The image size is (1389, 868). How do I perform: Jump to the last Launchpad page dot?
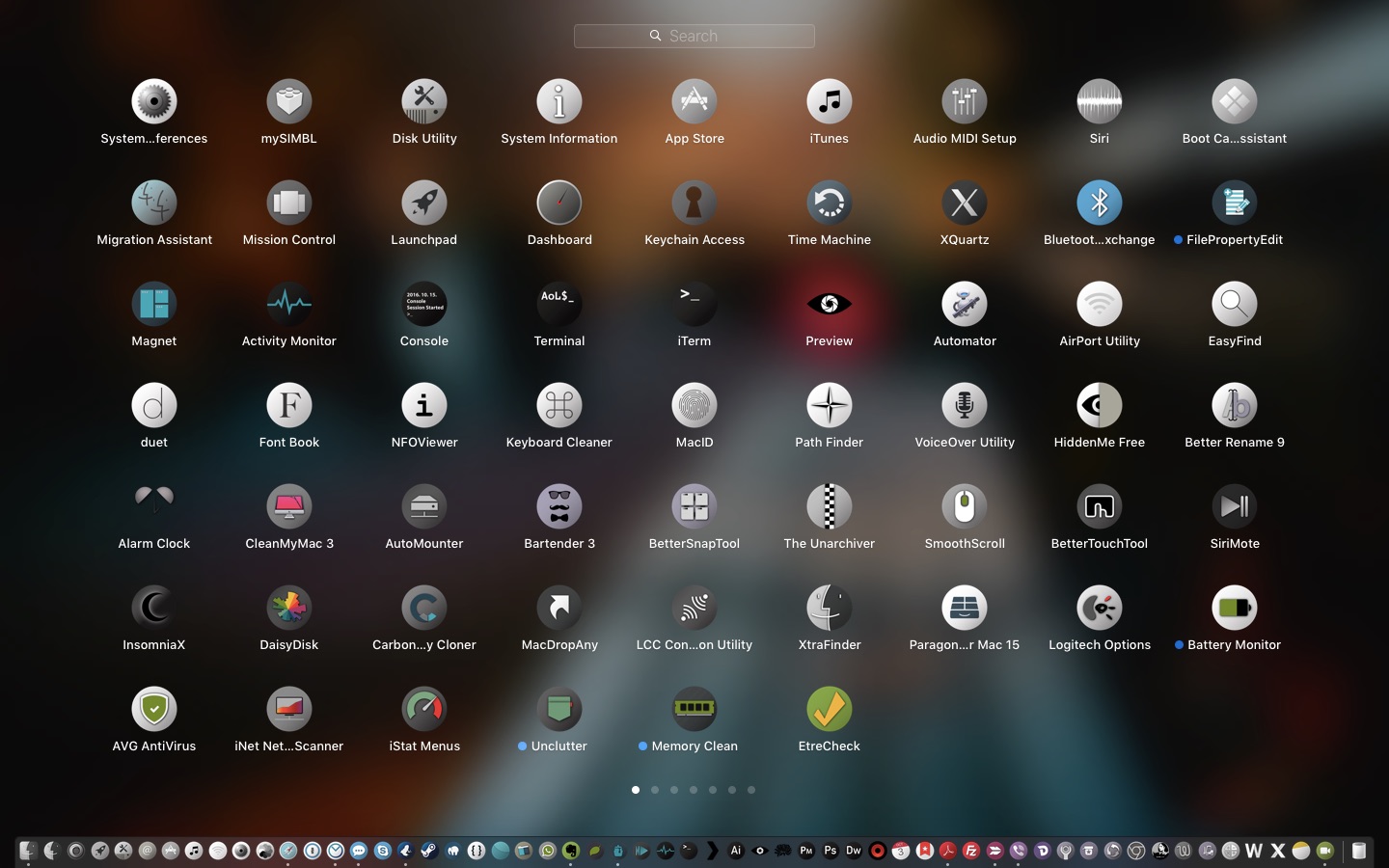(x=751, y=790)
